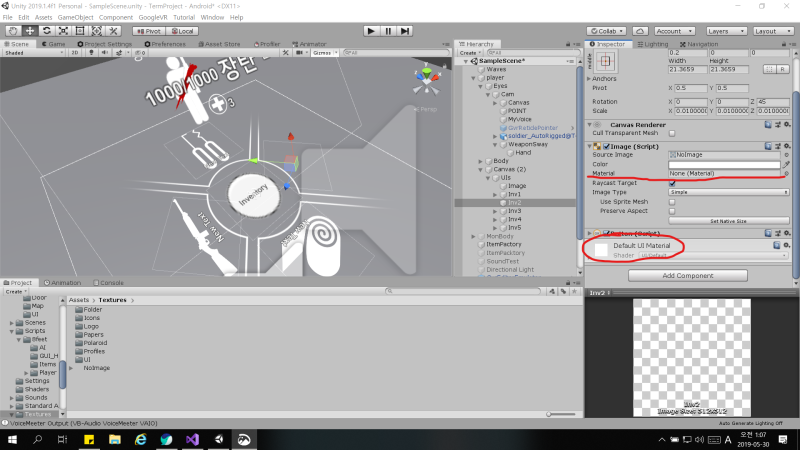The width and height of the screenshot is (800, 450).
Task: Expand Inv1 in the Hierarchy
Action: 495,194
